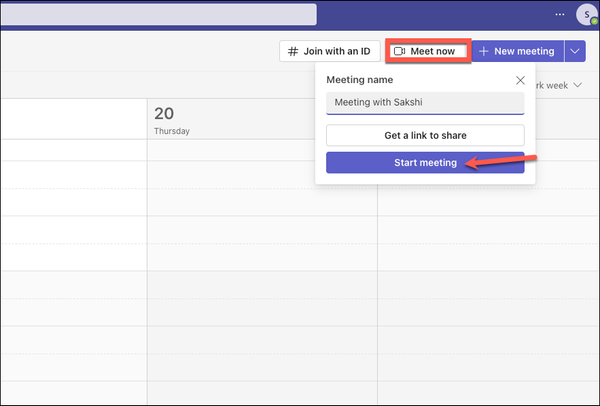
Task: Click the profile avatar labeled S
Action: (586, 14)
